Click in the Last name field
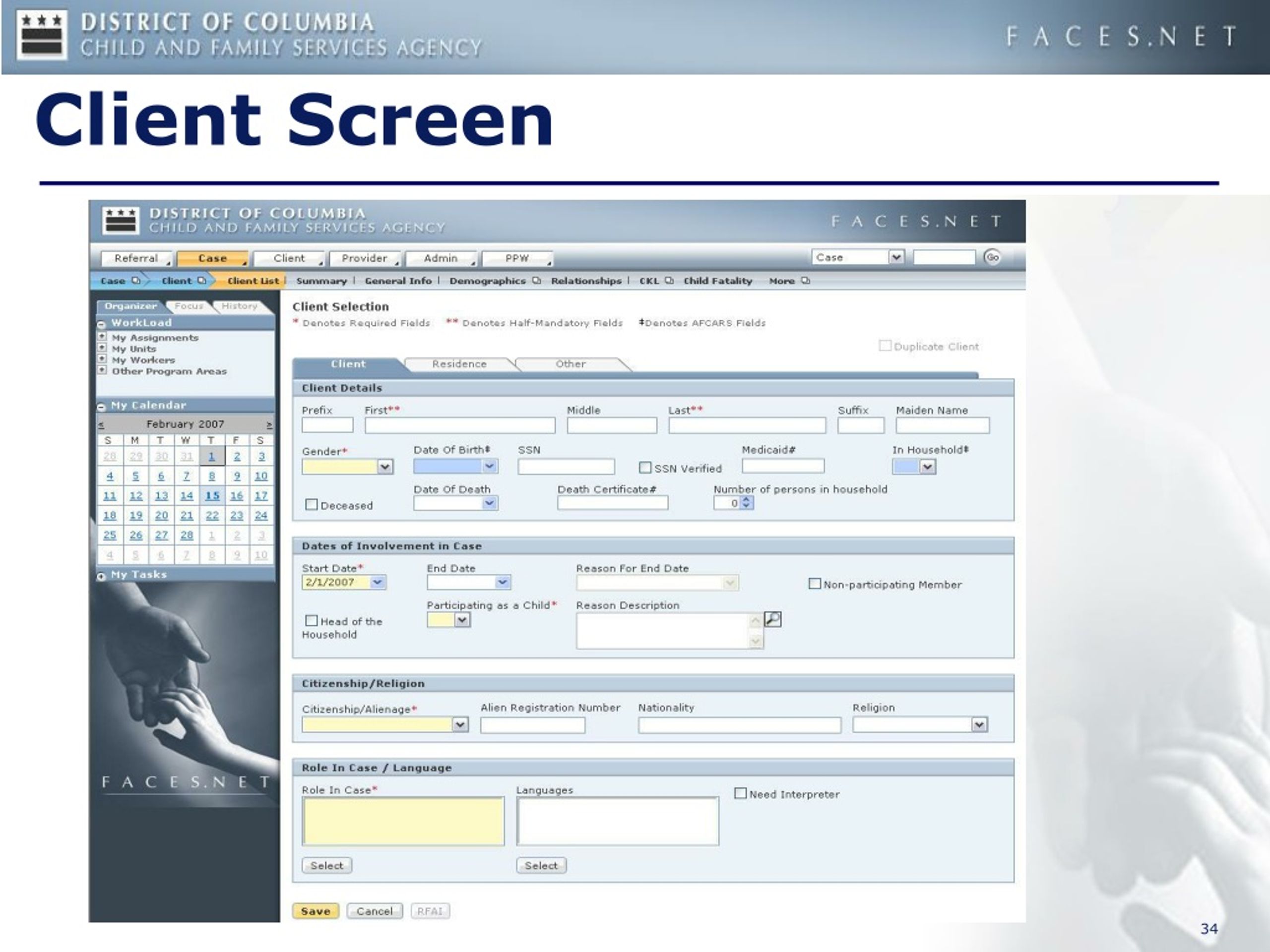The image size is (1270, 952). (747, 425)
